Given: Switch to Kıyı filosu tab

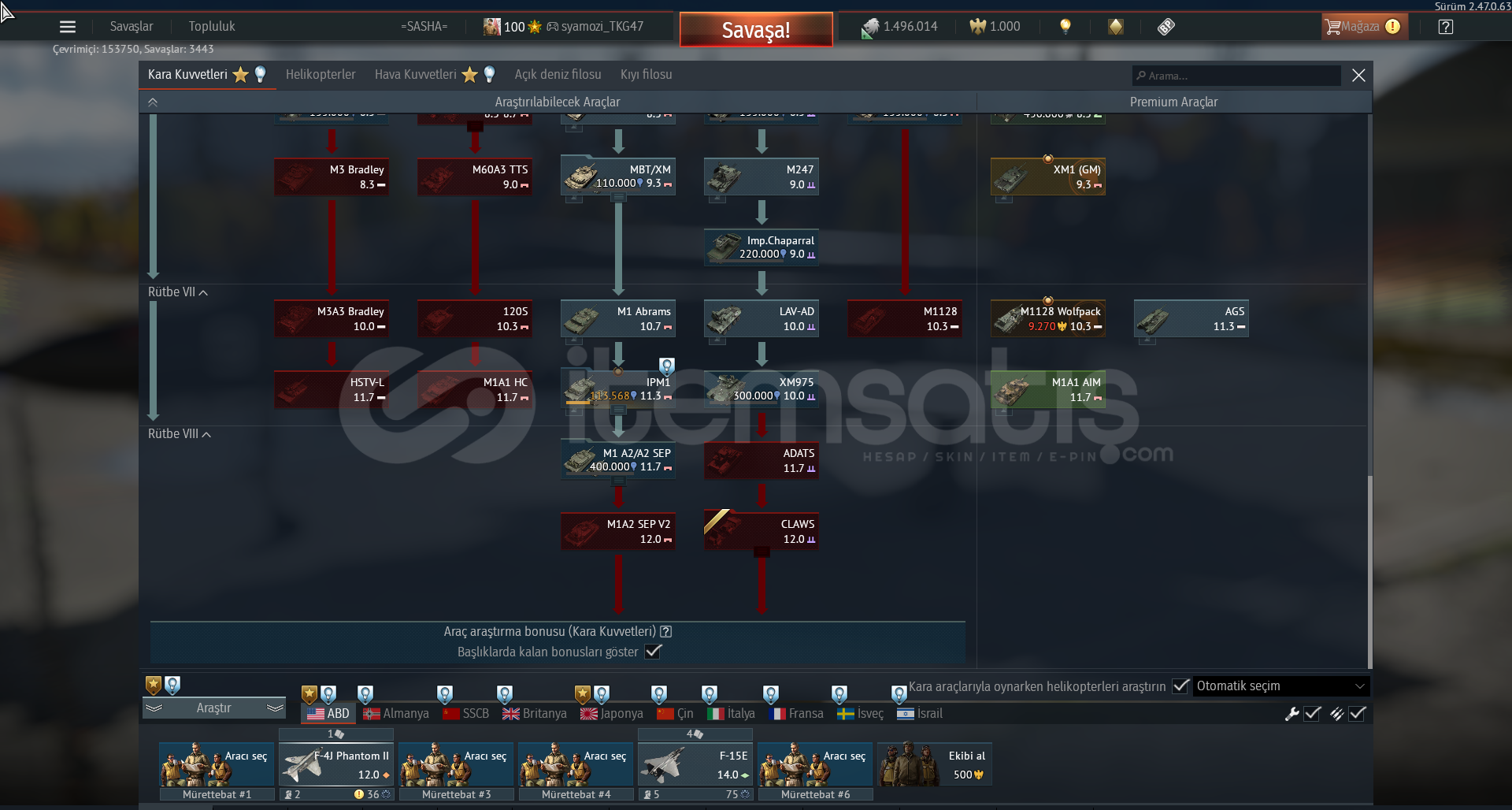Looking at the screenshot, I should (647, 75).
